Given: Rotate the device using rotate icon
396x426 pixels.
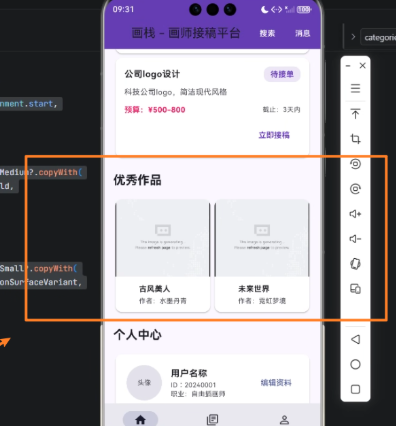Looking at the screenshot, I should (x=355, y=264).
